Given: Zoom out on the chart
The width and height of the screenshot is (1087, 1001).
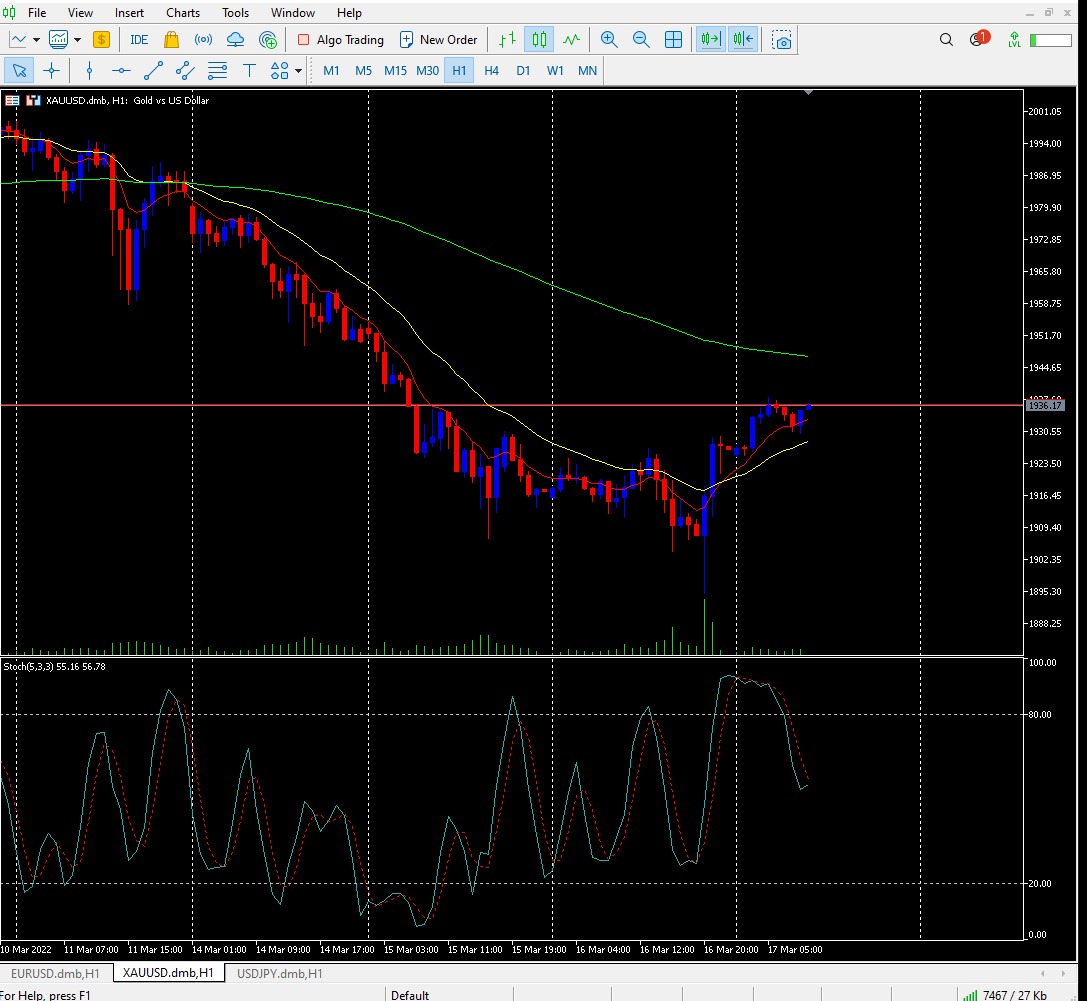Looking at the screenshot, I should pos(641,40).
